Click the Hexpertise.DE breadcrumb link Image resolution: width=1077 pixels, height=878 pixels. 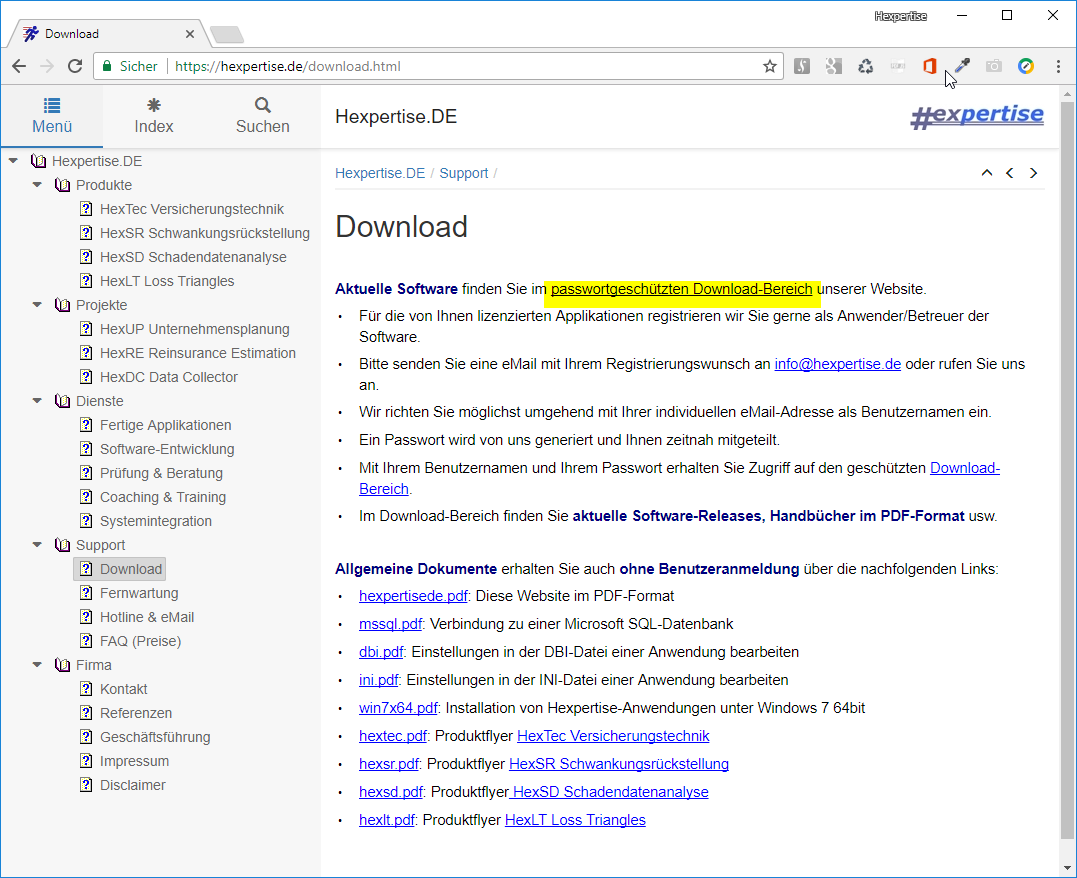[x=380, y=173]
